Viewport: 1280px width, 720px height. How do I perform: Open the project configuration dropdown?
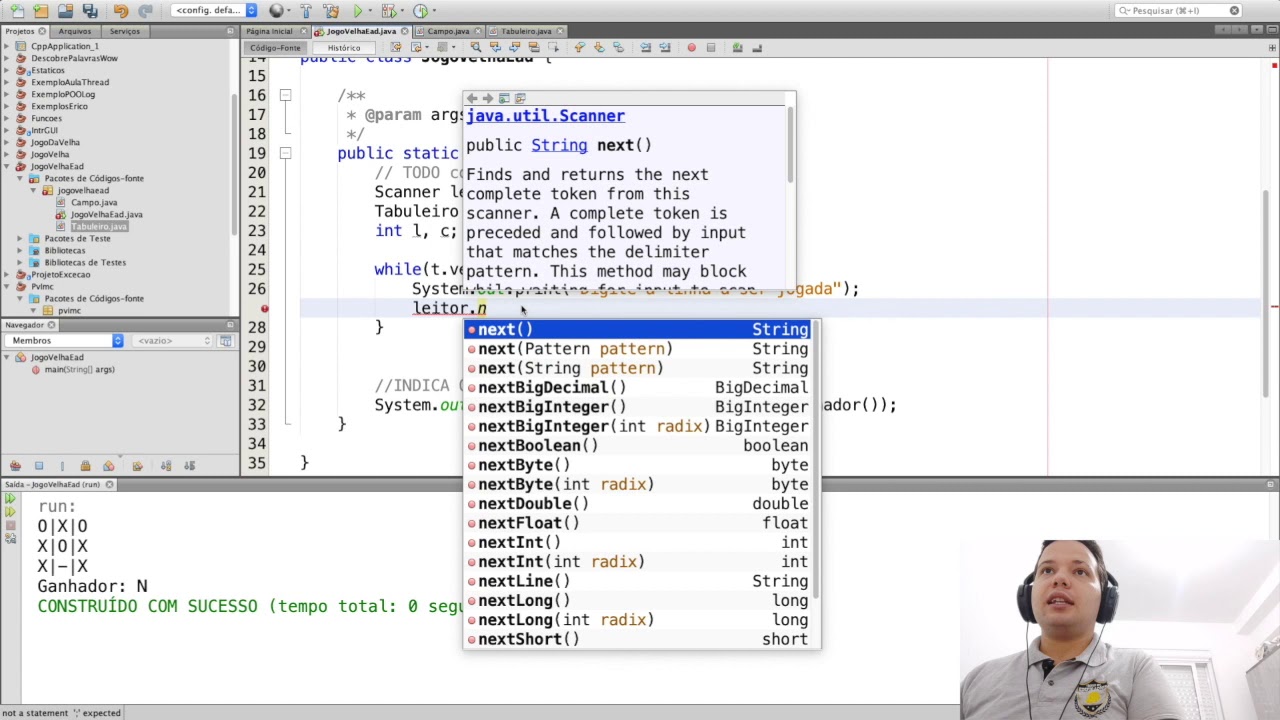click(x=214, y=11)
